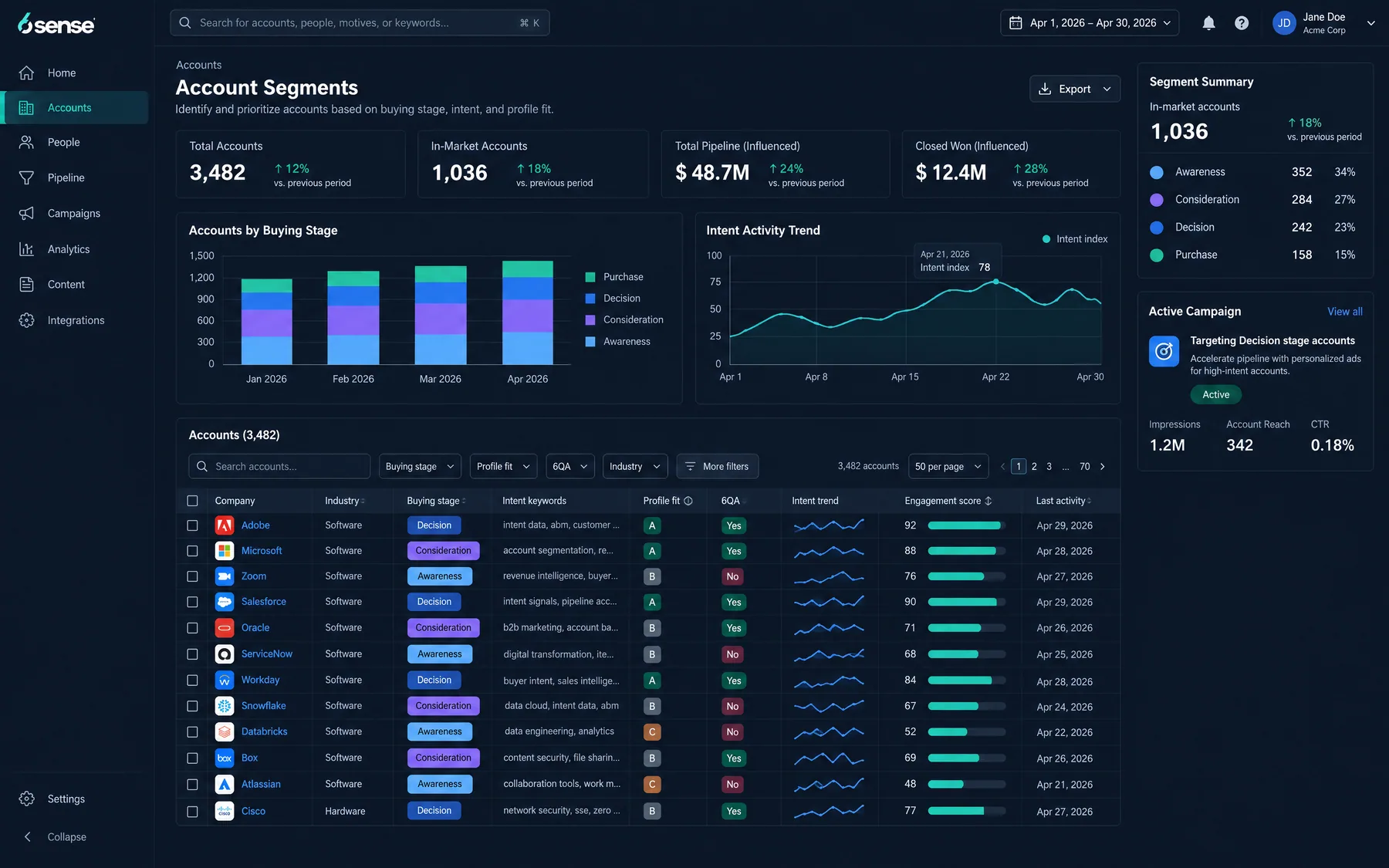Image resolution: width=1389 pixels, height=868 pixels.
Task: Focus the Search accounts field
Action: pos(279,467)
